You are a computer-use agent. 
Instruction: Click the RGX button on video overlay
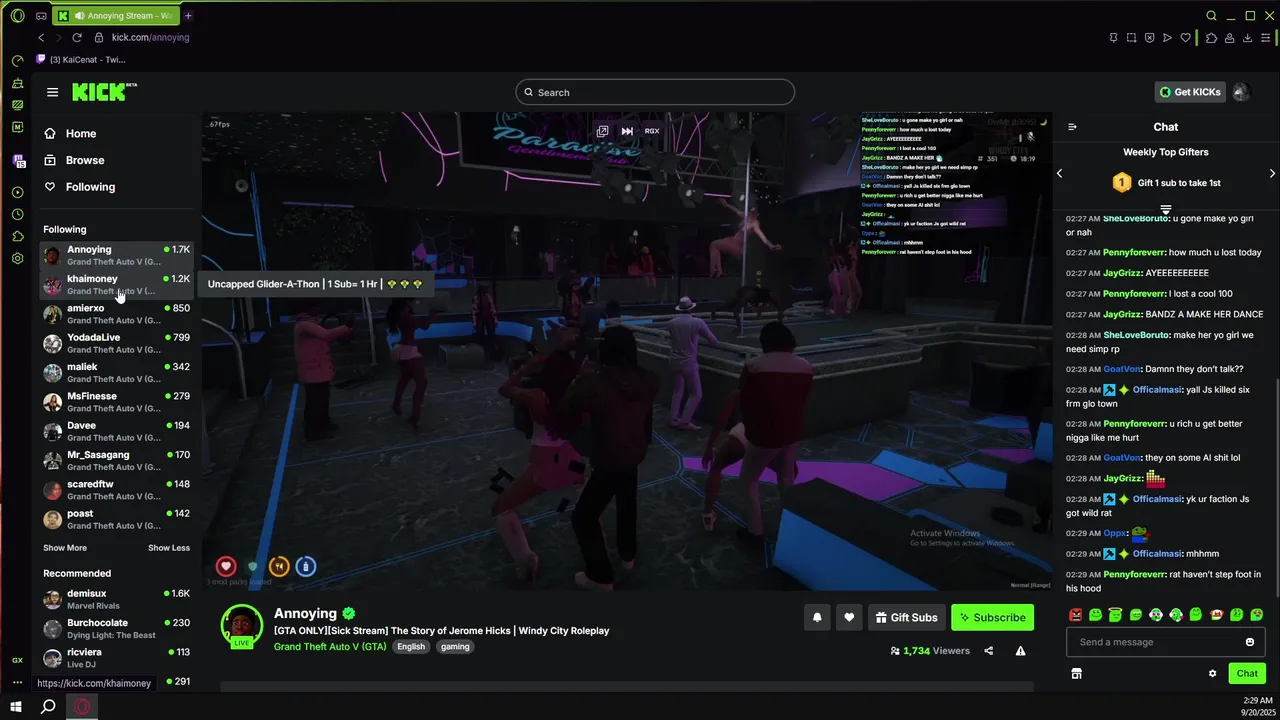point(652,131)
